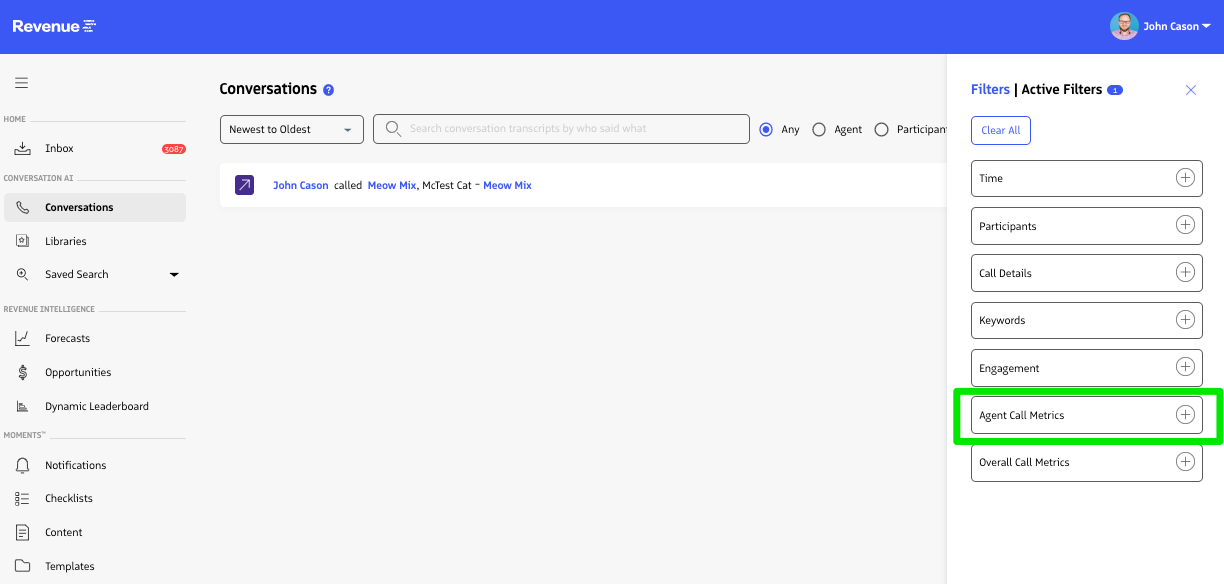The width and height of the screenshot is (1224, 584).
Task: Close the Filters panel
Action: [1190, 90]
